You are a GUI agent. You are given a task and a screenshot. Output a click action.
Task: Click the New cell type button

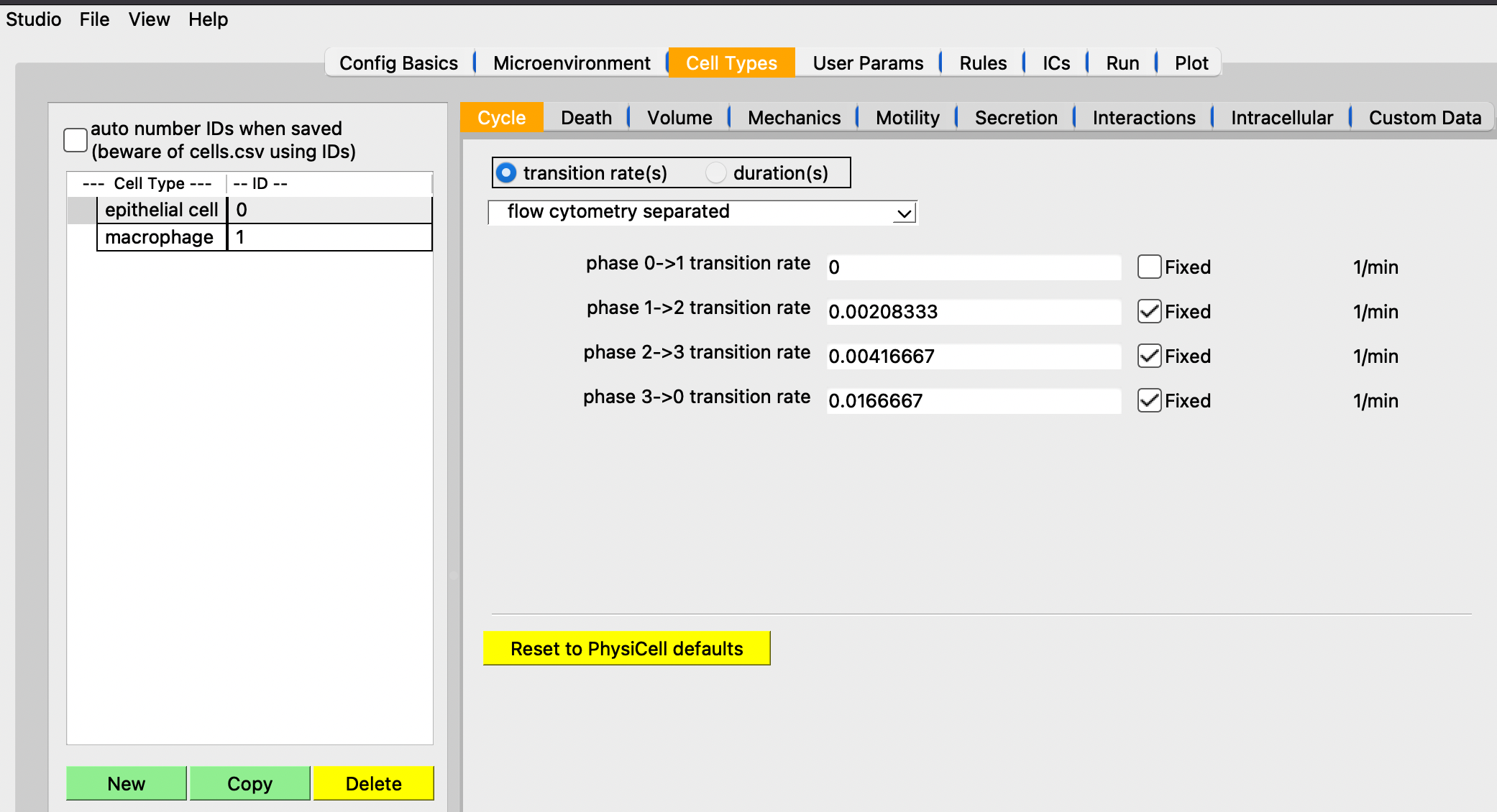coord(127,783)
